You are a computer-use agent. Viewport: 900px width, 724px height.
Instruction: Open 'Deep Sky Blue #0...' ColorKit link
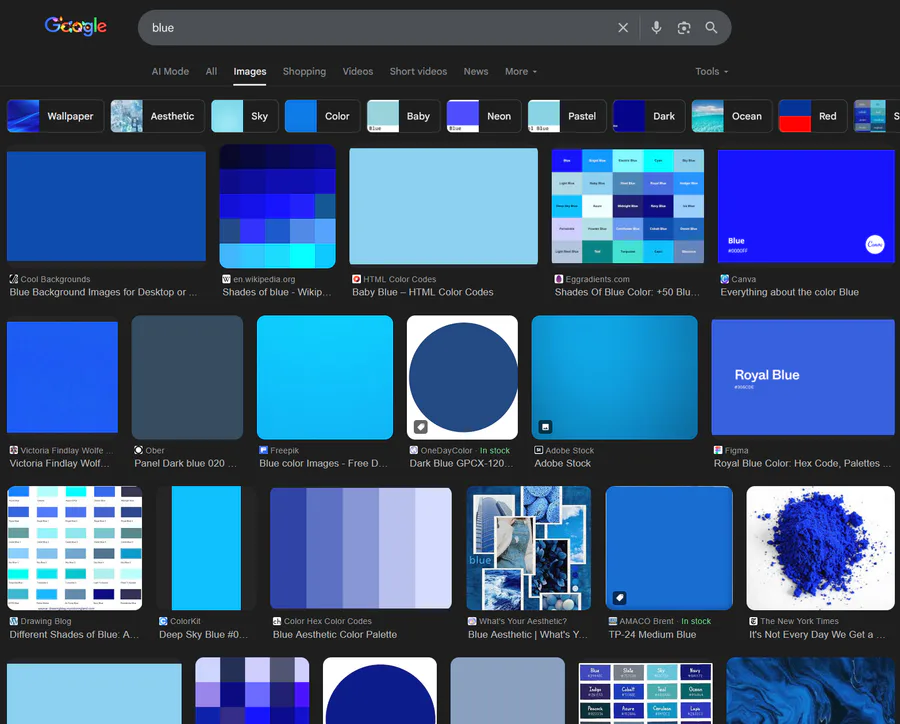tap(204, 634)
